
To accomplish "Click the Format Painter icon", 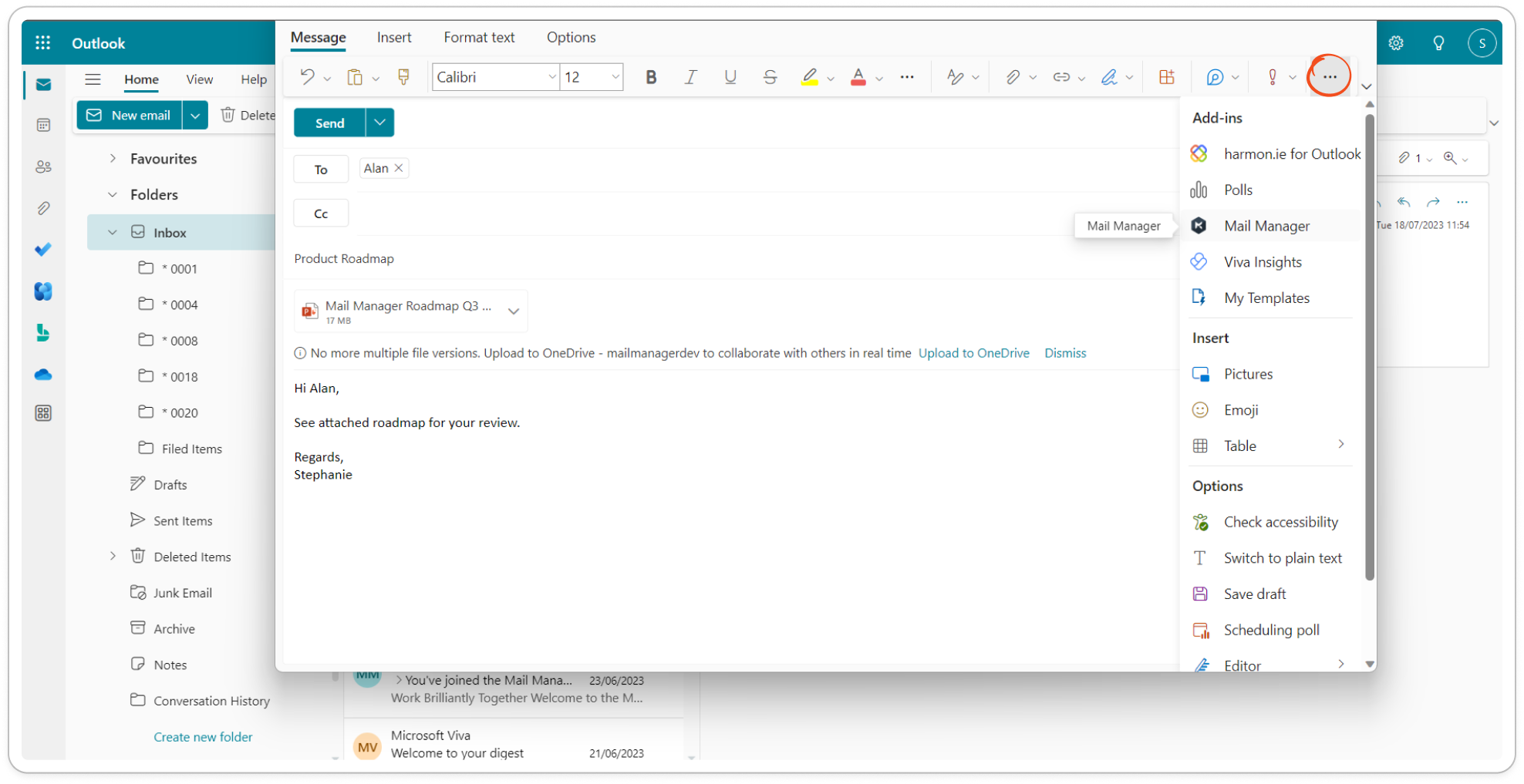I will coord(403,77).
